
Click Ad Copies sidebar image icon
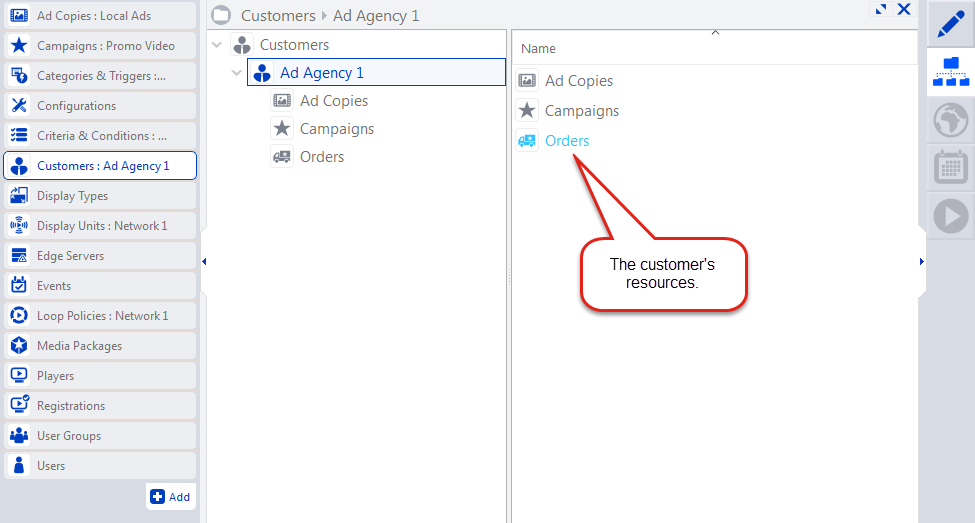[x=19, y=16]
